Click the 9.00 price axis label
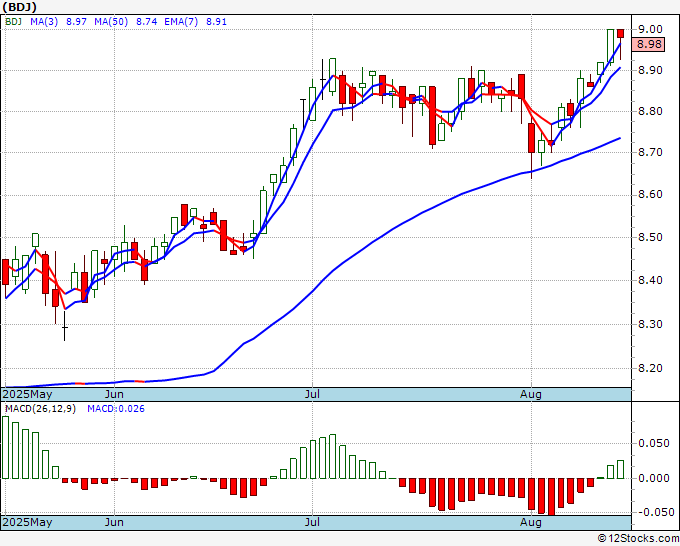The width and height of the screenshot is (680, 546). (650, 29)
